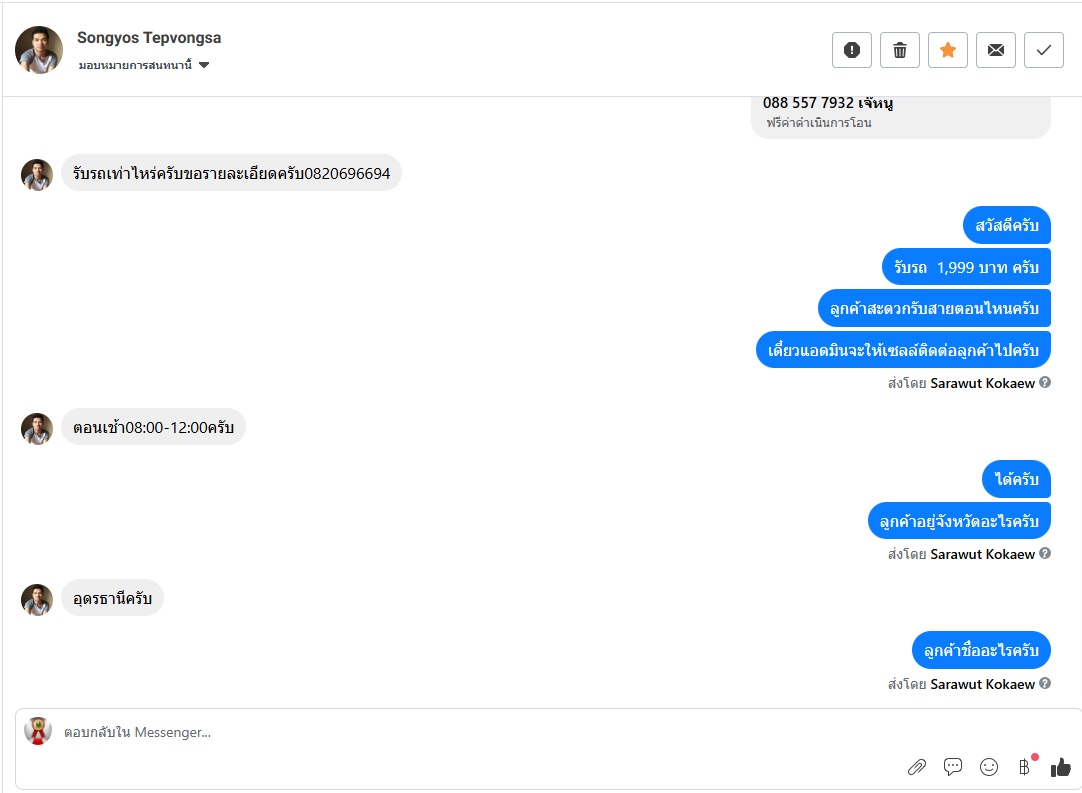This screenshot has height=793, width=1082.
Task: Mark conversation as spam with exclamation icon
Action: [852, 50]
